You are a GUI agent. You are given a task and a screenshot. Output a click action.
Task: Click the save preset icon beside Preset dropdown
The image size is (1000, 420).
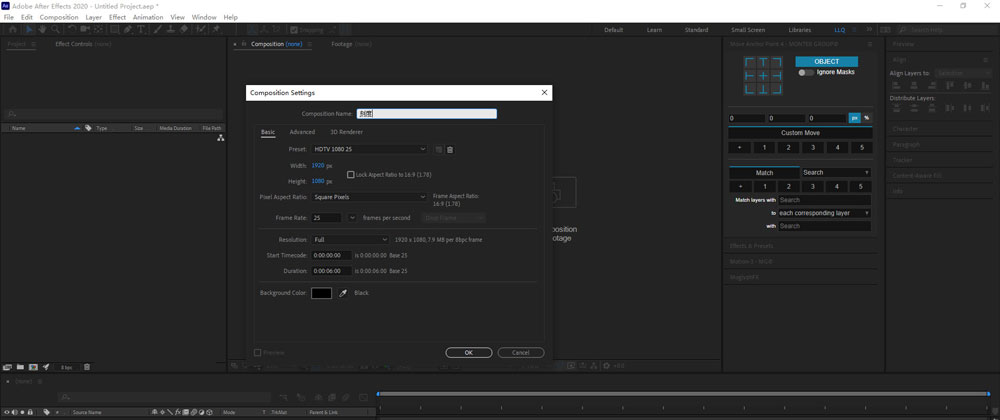click(438, 149)
